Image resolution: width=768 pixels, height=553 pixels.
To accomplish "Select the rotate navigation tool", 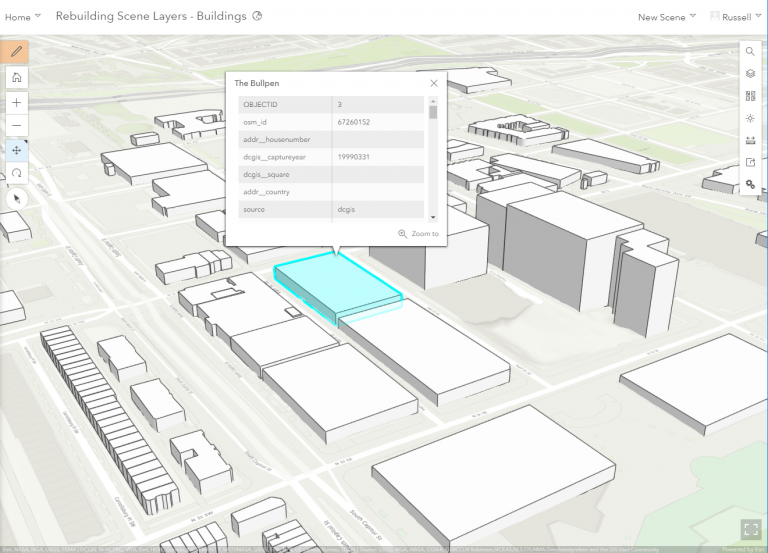I will (17, 173).
